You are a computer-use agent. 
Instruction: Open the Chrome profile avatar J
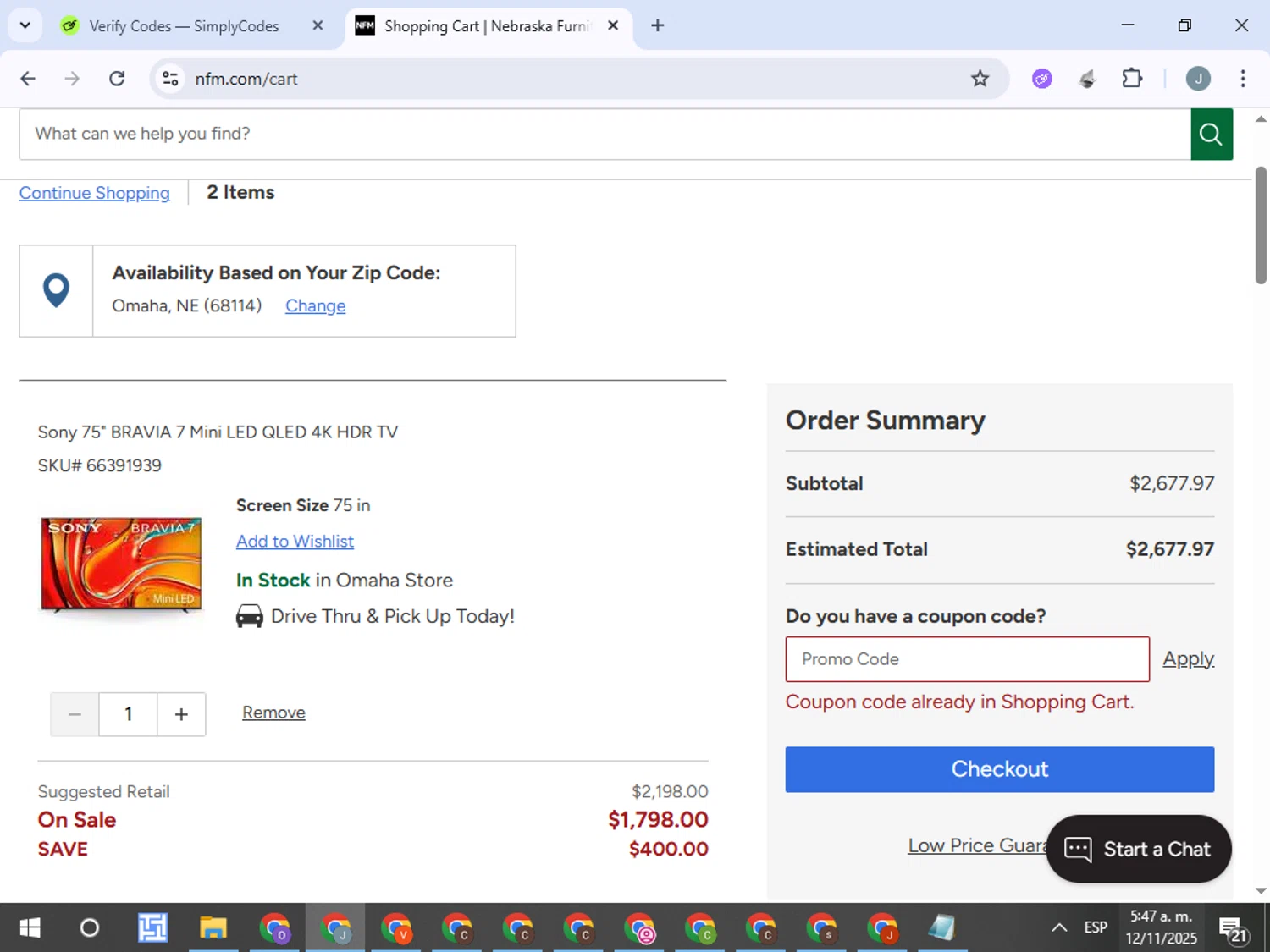pos(1198,79)
